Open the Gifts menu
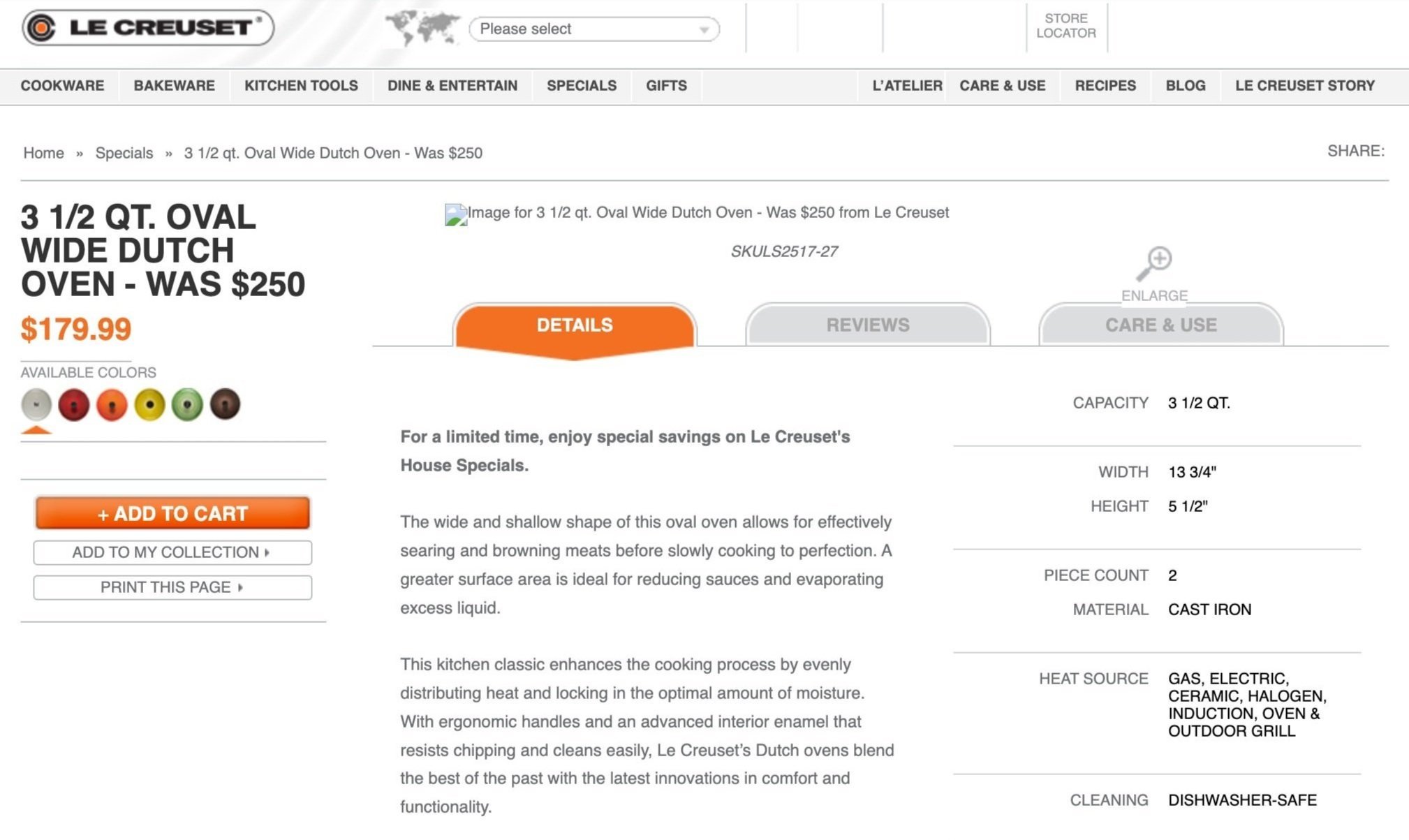The height and width of the screenshot is (840, 1409). [666, 86]
